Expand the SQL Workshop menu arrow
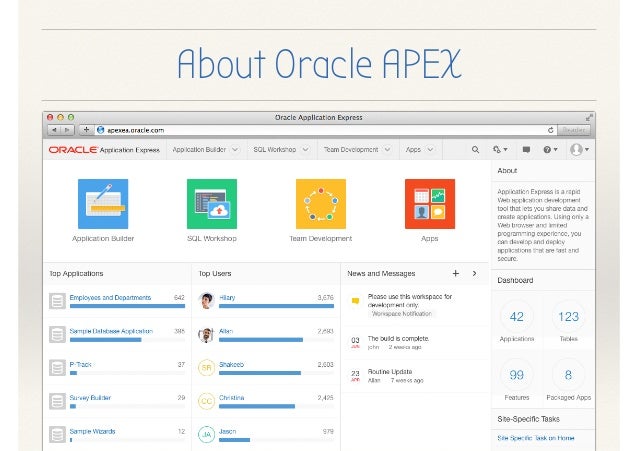The image size is (638, 451). coord(304,150)
